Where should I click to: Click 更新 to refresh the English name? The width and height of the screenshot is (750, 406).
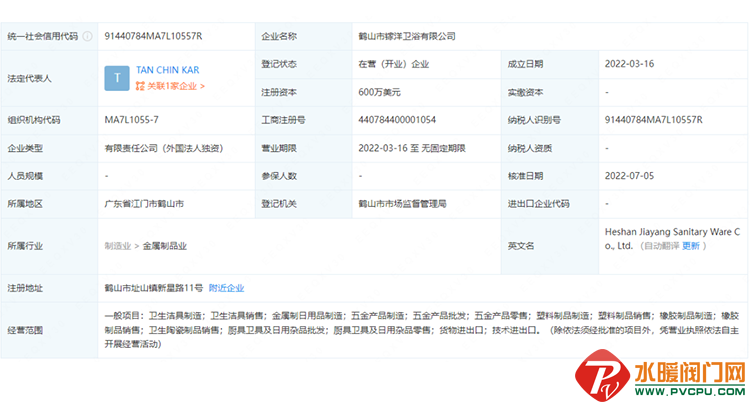[x=690, y=246]
